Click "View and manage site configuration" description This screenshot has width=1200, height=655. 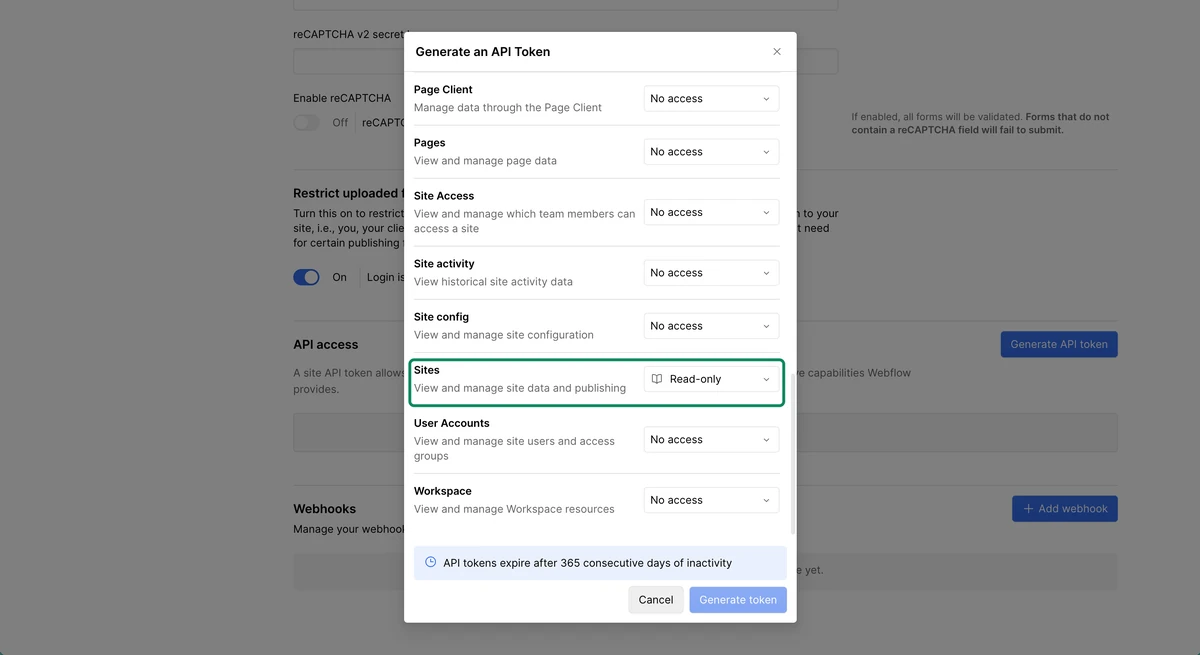[504, 335]
